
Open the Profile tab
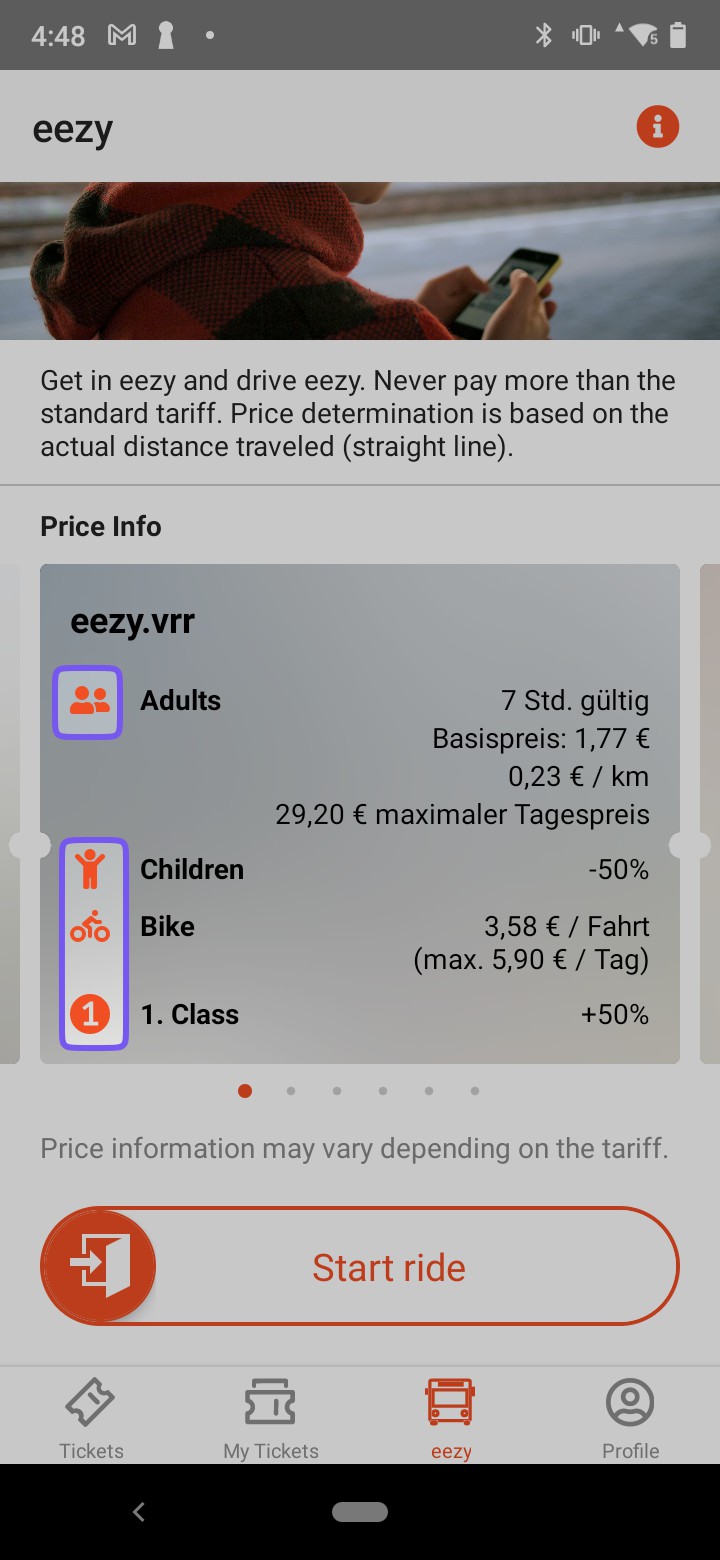tap(630, 1418)
